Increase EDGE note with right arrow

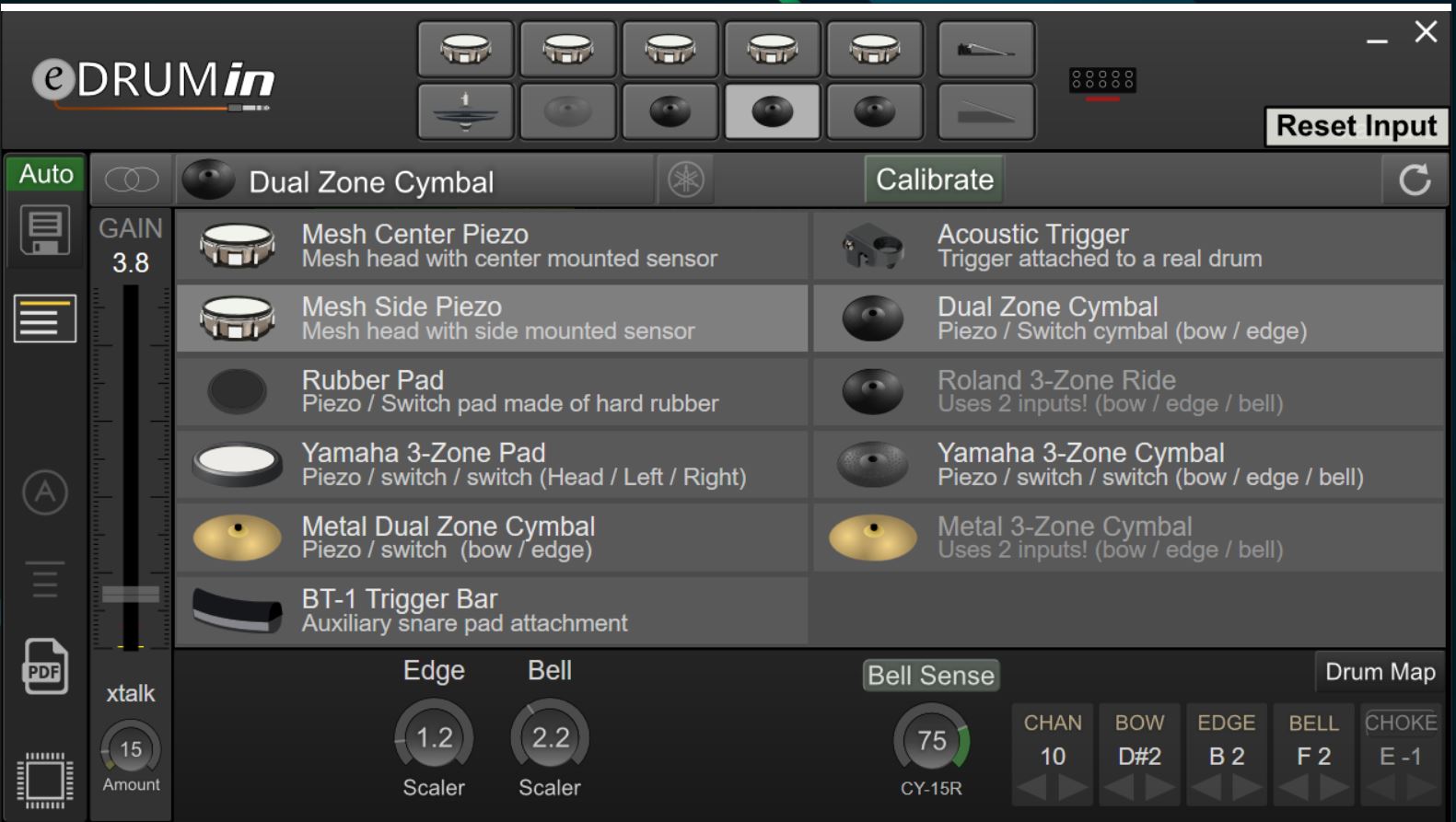click(x=1247, y=788)
